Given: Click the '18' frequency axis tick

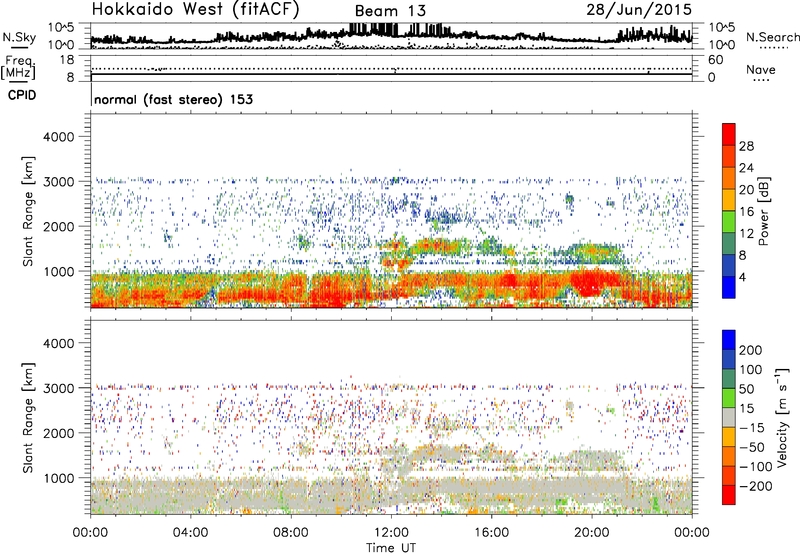Looking at the screenshot, I should pos(67,60).
